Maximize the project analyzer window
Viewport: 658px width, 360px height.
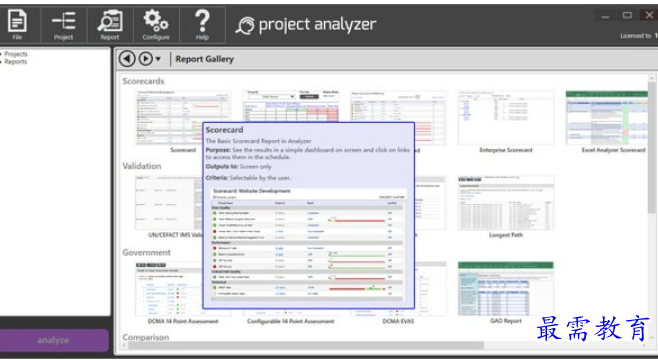(627, 16)
